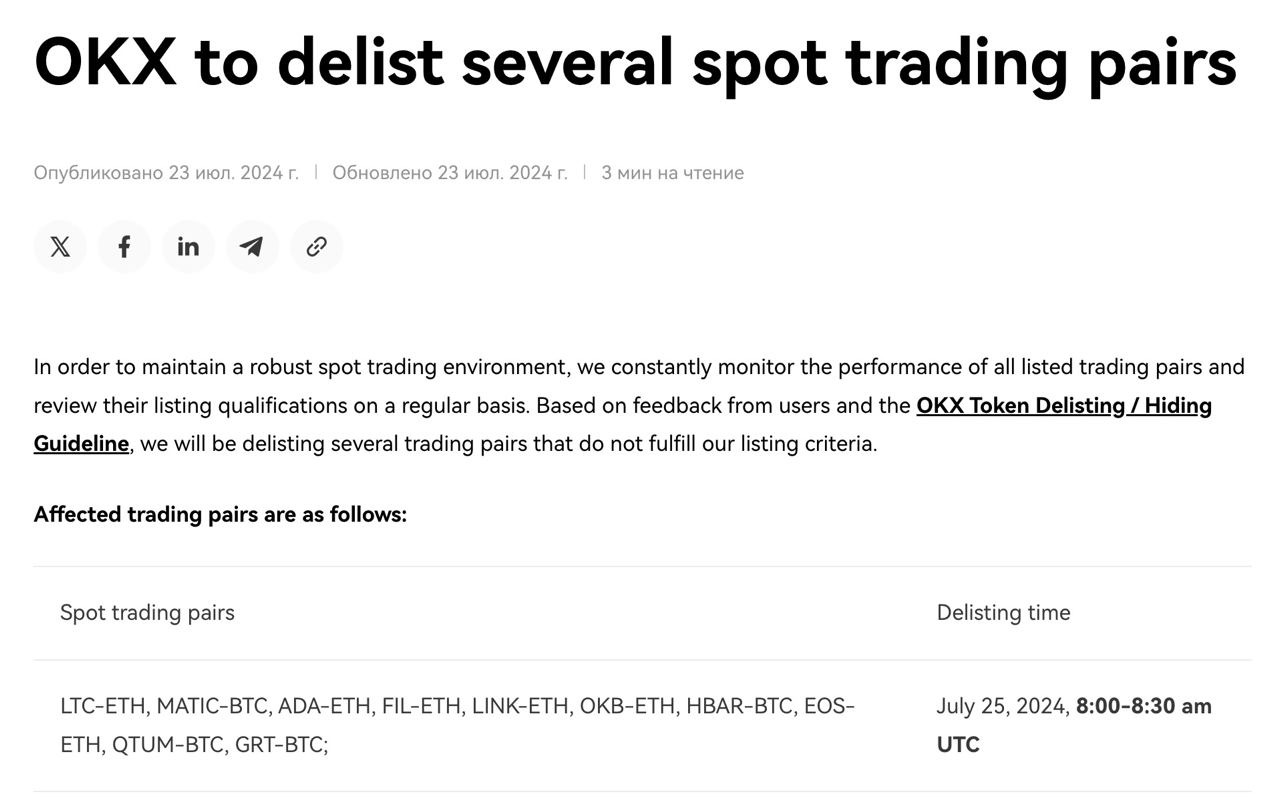1280x807 pixels.
Task: Click the "Обновлено 23 июл. 2024 г." date
Action: [x=449, y=173]
